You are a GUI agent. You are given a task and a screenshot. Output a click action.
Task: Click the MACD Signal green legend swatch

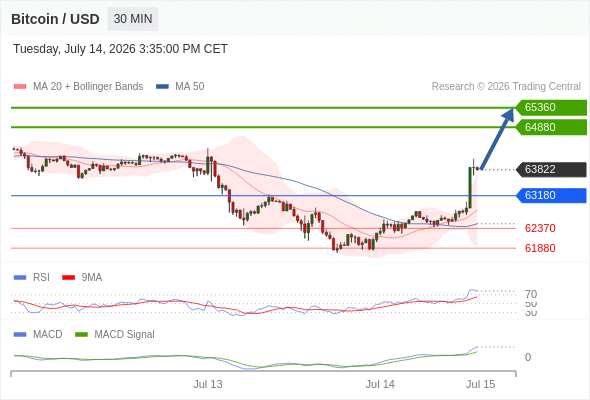click(81, 335)
